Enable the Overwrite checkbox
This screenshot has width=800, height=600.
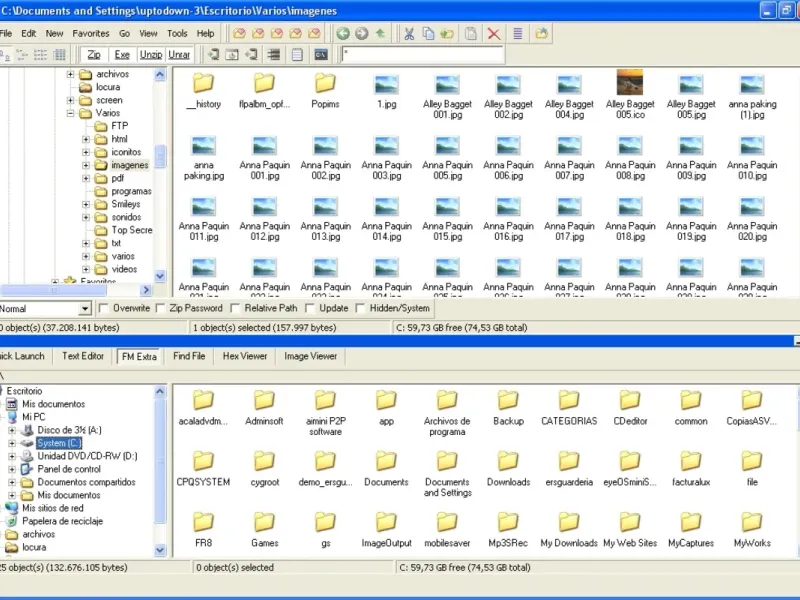tap(104, 309)
